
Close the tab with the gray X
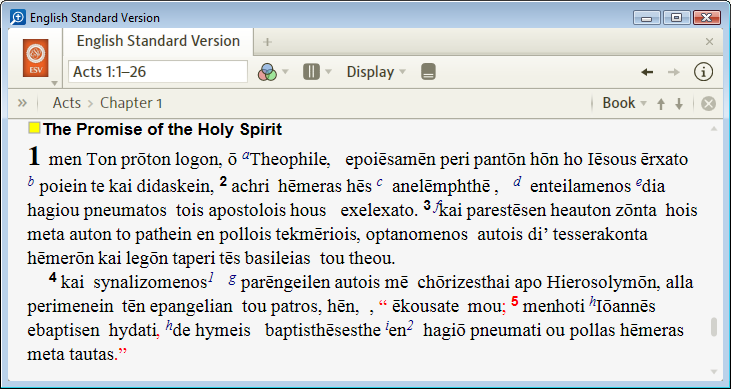tap(709, 42)
